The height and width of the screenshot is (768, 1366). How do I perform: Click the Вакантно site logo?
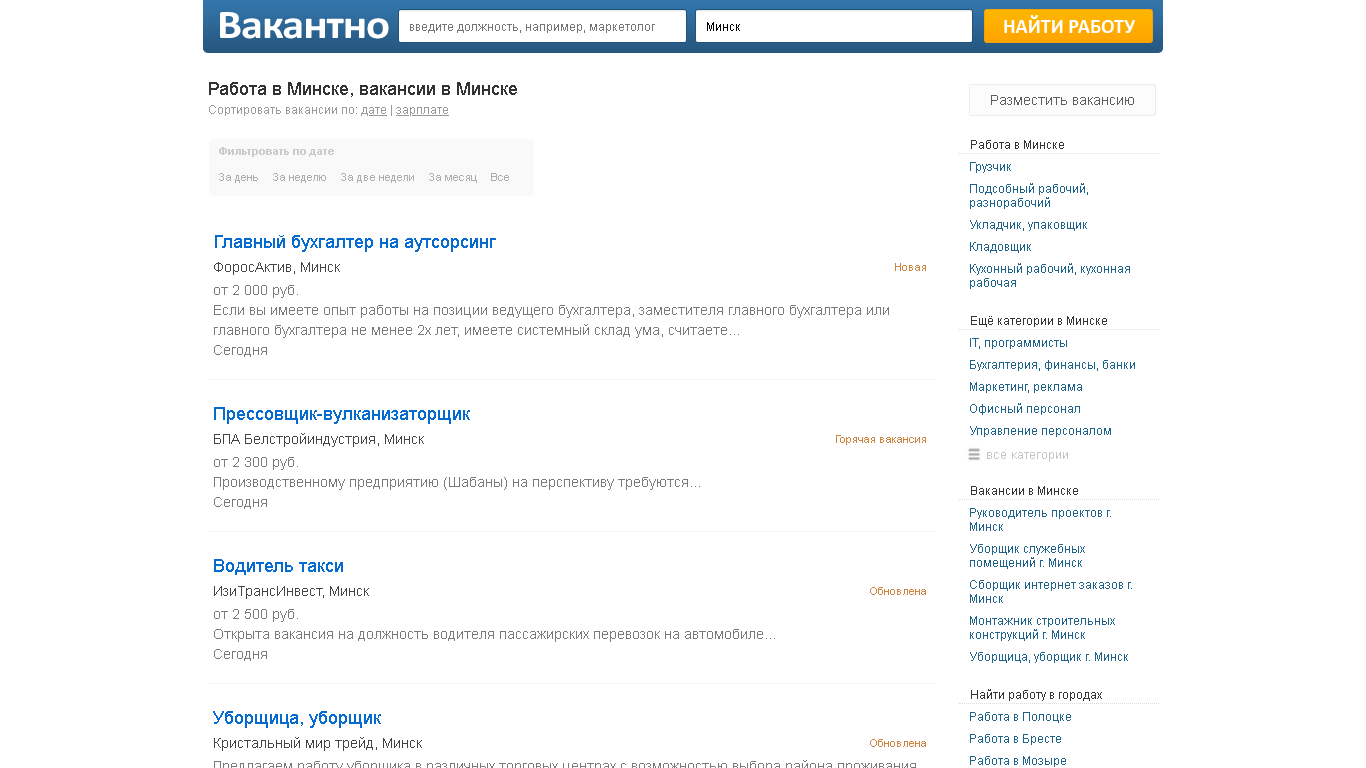(303, 26)
